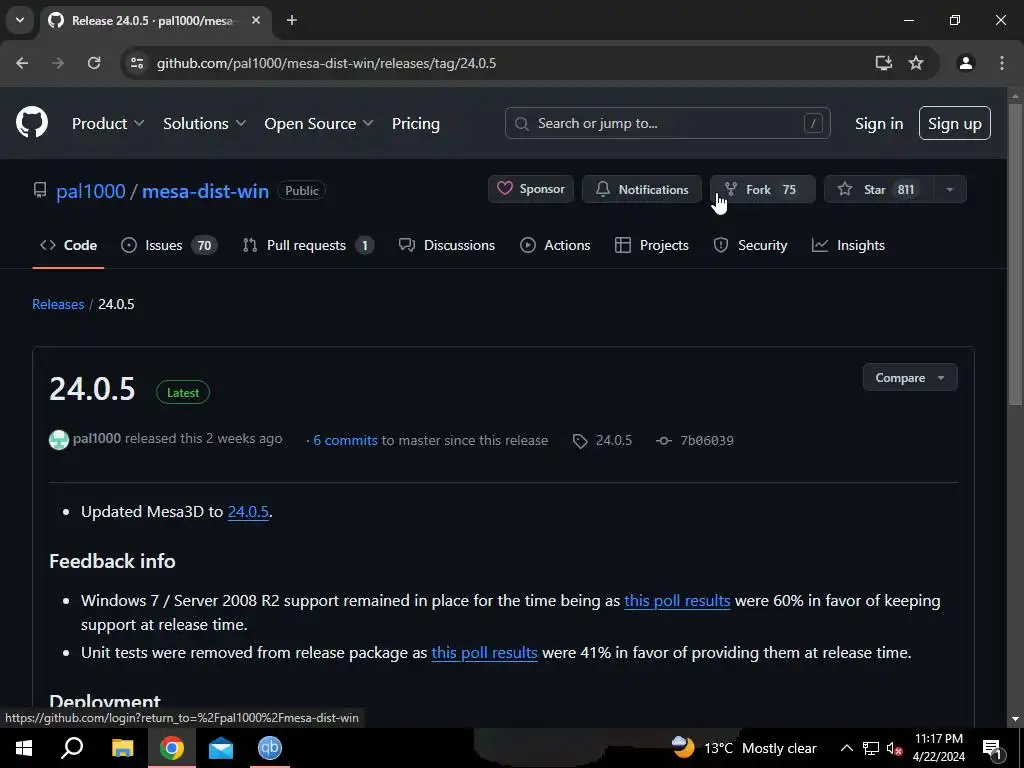Viewport: 1024px width, 768px height.
Task: Open the 6 commits link
Action: (345, 441)
